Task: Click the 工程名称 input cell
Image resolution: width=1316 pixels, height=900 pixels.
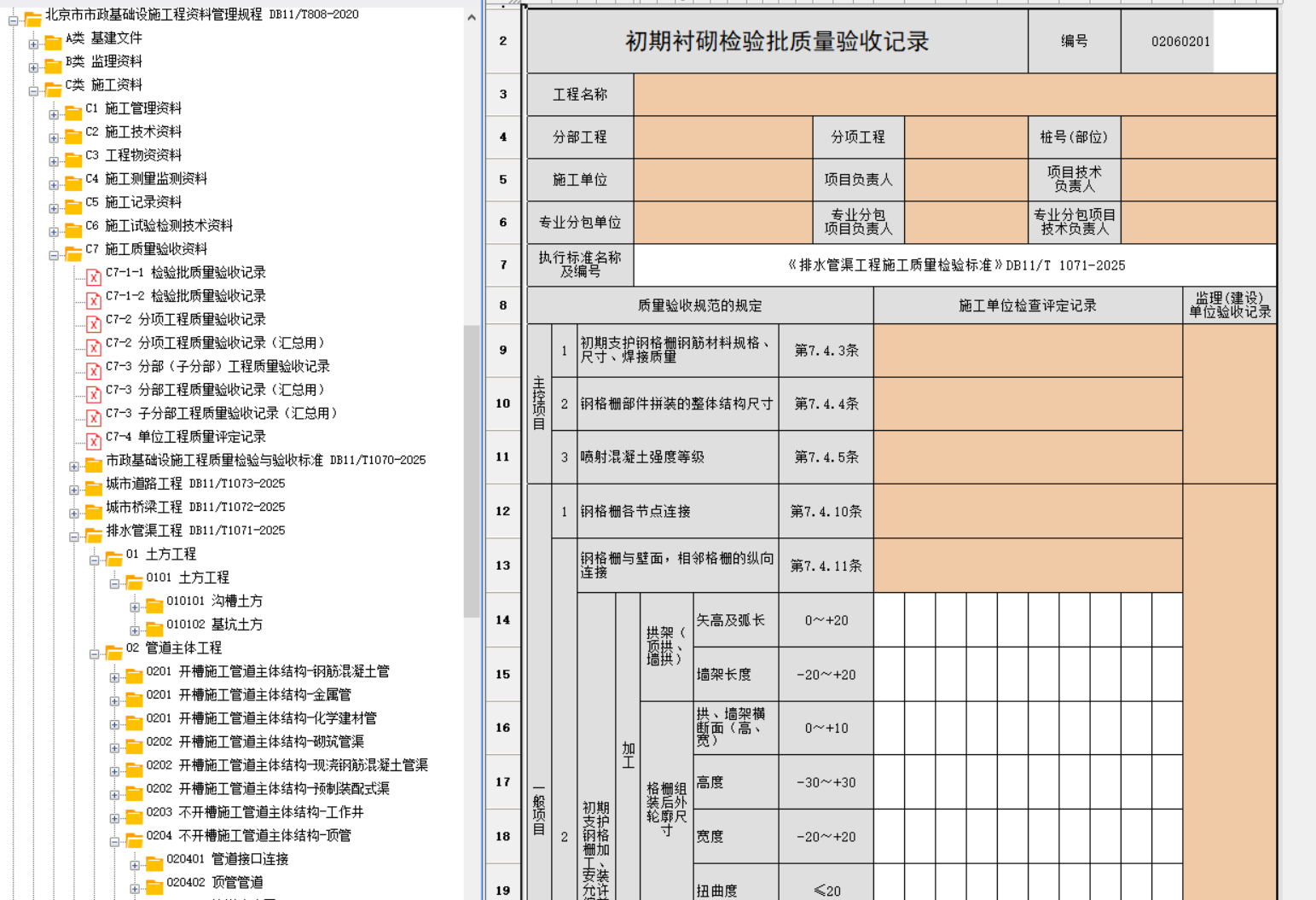Action: coord(954,95)
